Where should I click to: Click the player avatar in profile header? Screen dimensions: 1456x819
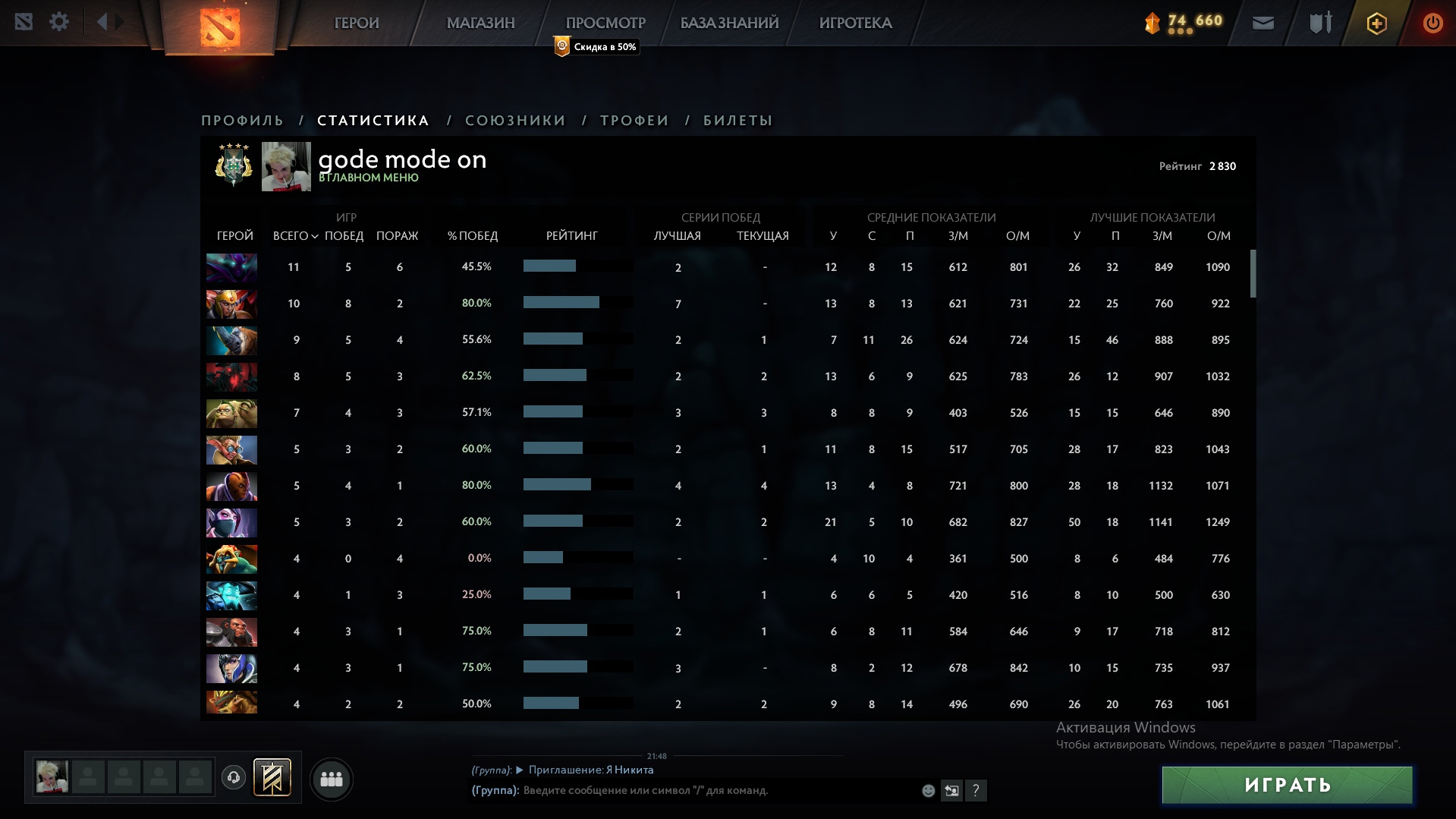pos(286,166)
